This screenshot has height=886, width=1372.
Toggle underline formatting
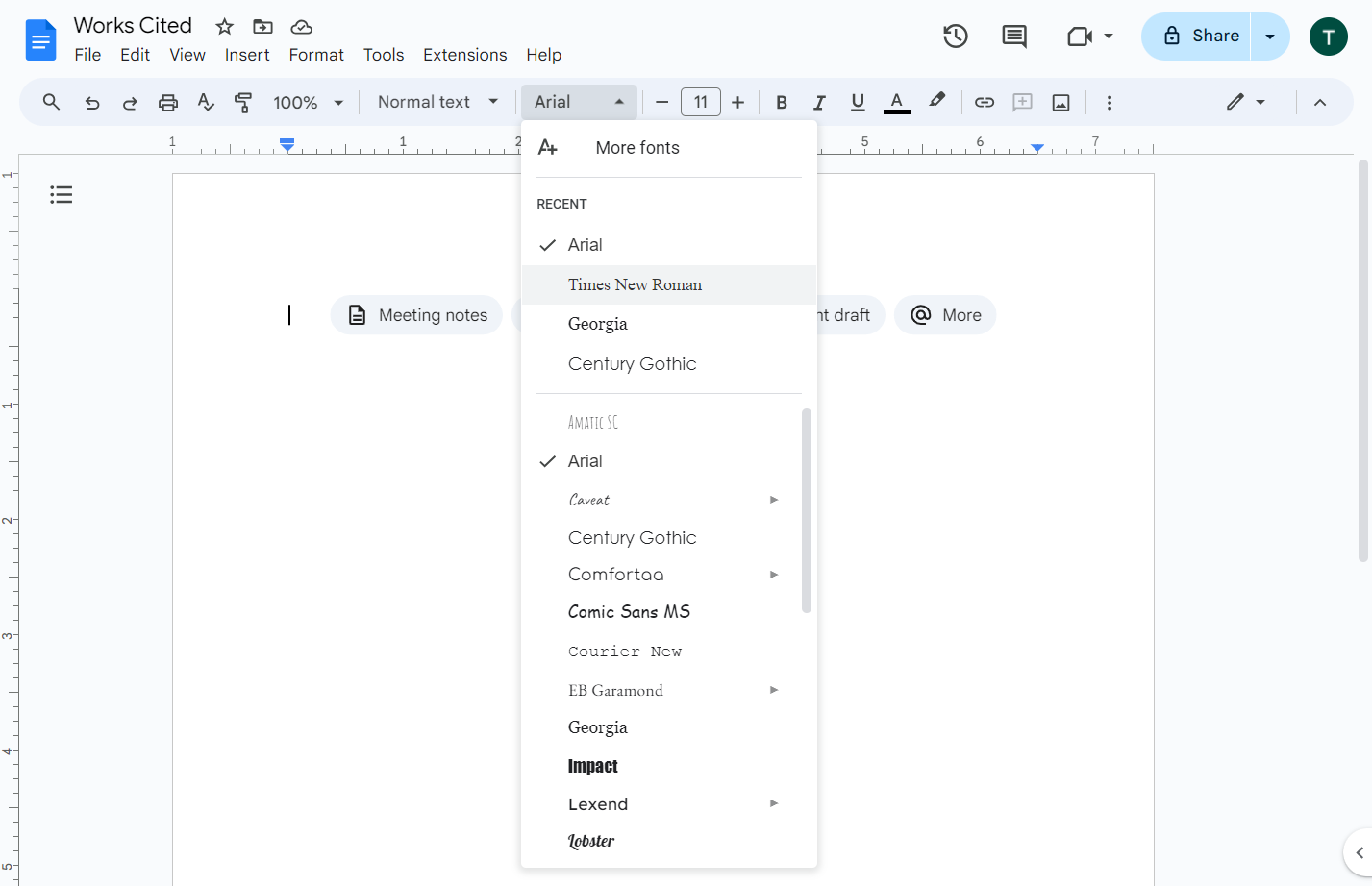point(858,102)
